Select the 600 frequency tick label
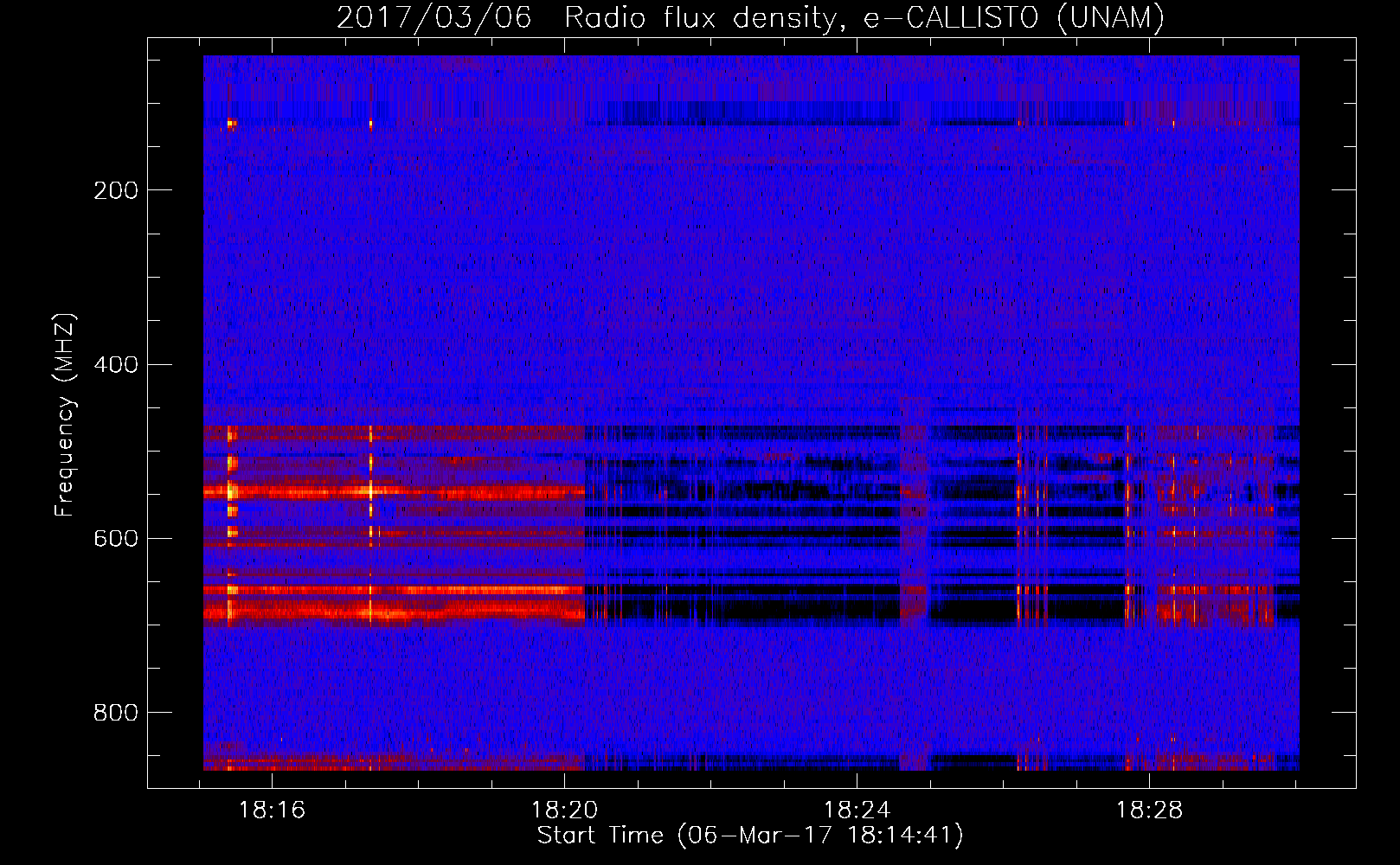The image size is (1400, 865). [x=116, y=538]
